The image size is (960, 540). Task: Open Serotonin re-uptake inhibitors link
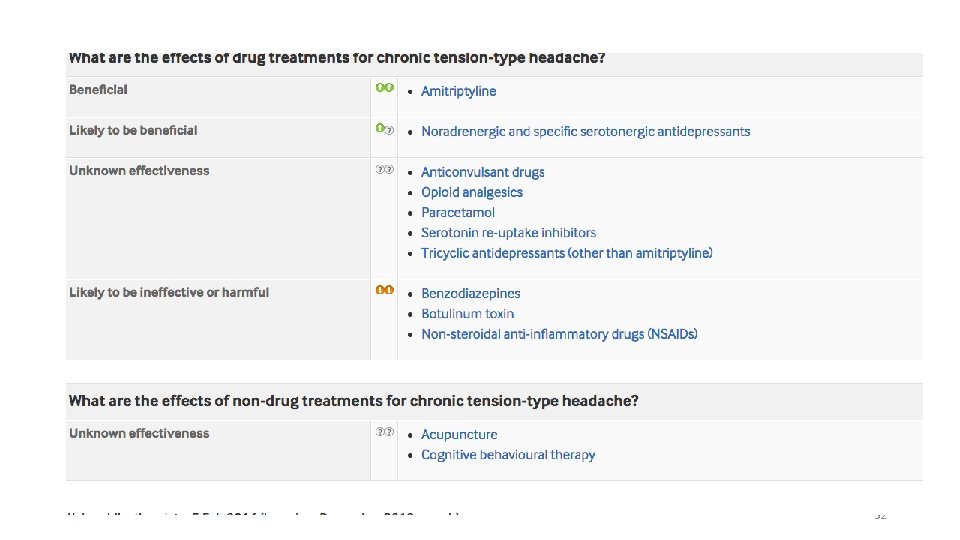[508, 233]
